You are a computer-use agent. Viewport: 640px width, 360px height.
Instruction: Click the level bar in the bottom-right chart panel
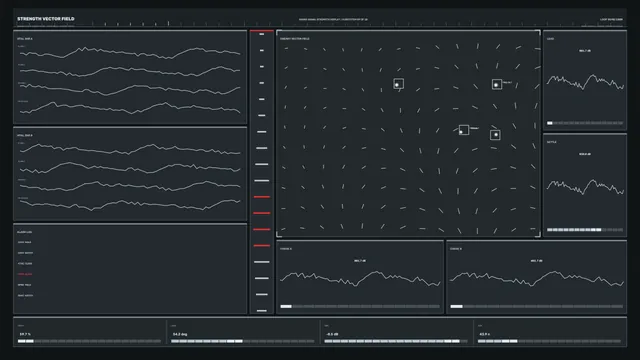click(537, 306)
